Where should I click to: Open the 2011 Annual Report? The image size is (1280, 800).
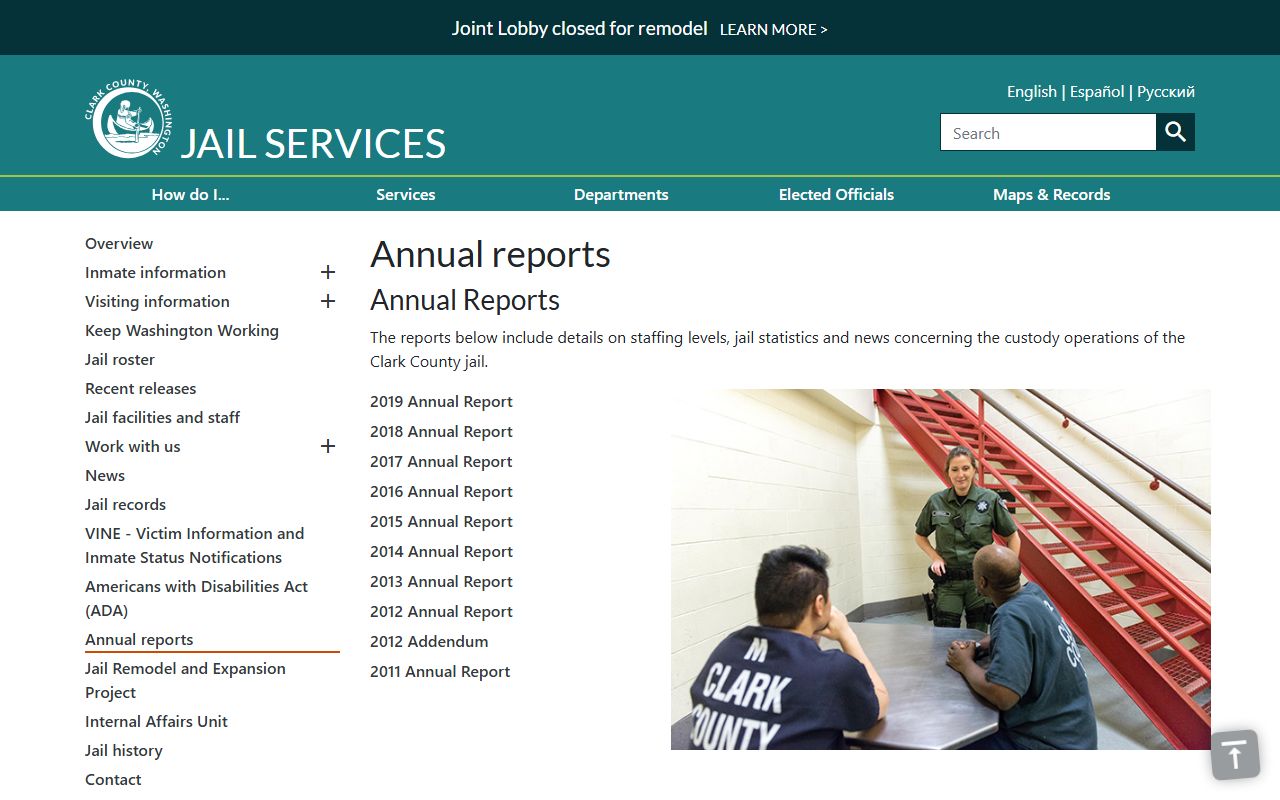coord(440,671)
